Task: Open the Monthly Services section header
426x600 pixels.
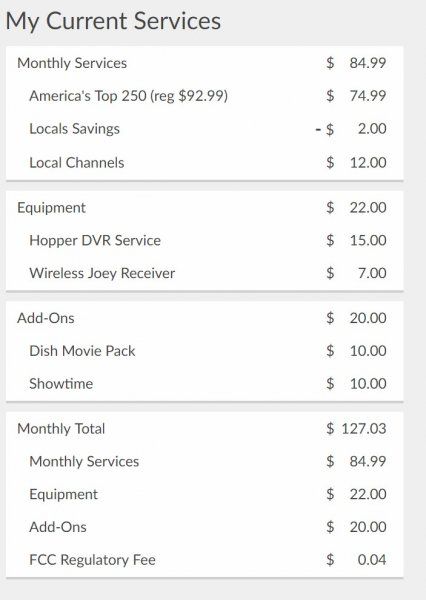Action: click(204, 63)
